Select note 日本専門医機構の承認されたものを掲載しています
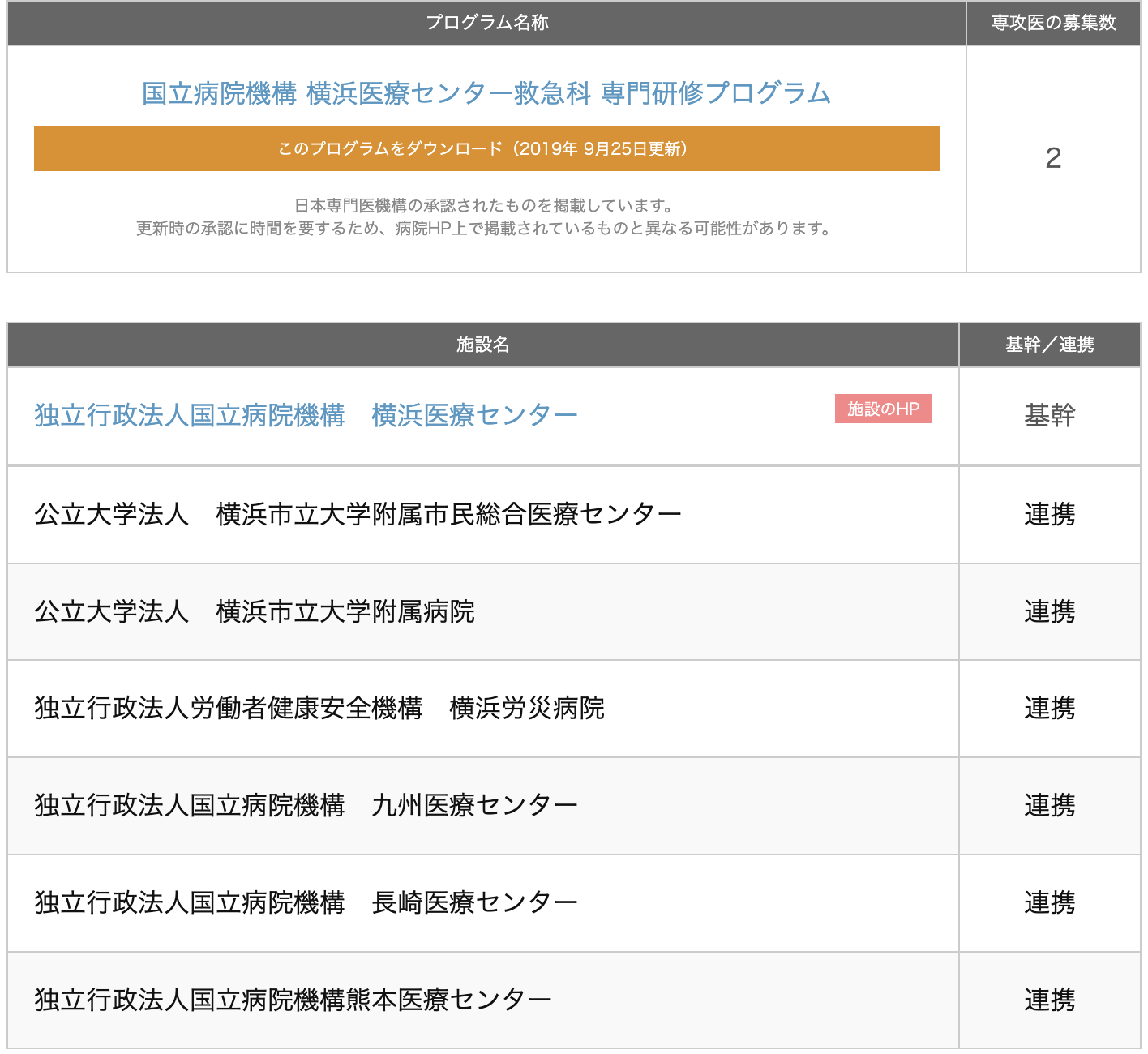 point(484,206)
